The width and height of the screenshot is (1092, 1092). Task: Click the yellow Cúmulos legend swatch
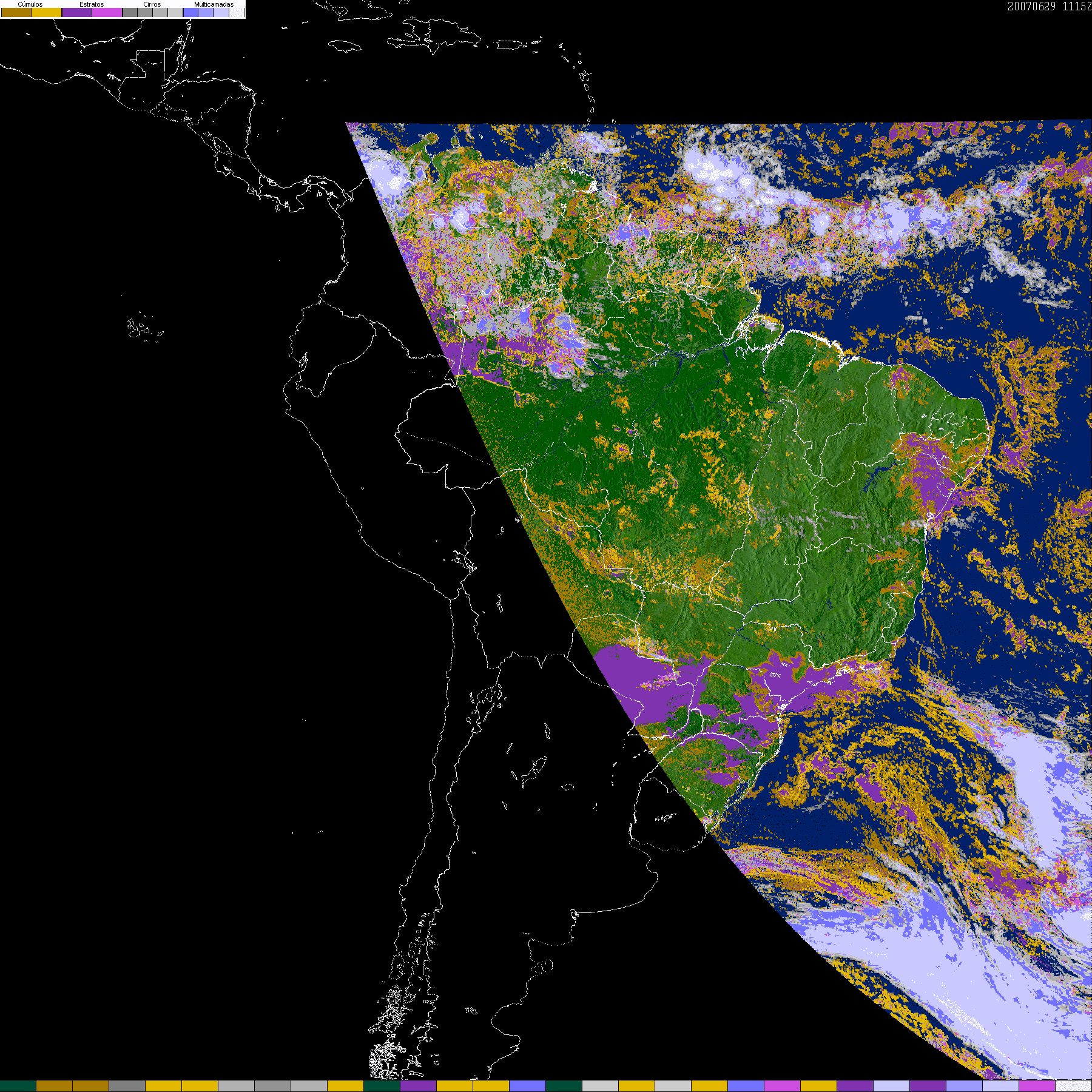click(x=46, y=12)
